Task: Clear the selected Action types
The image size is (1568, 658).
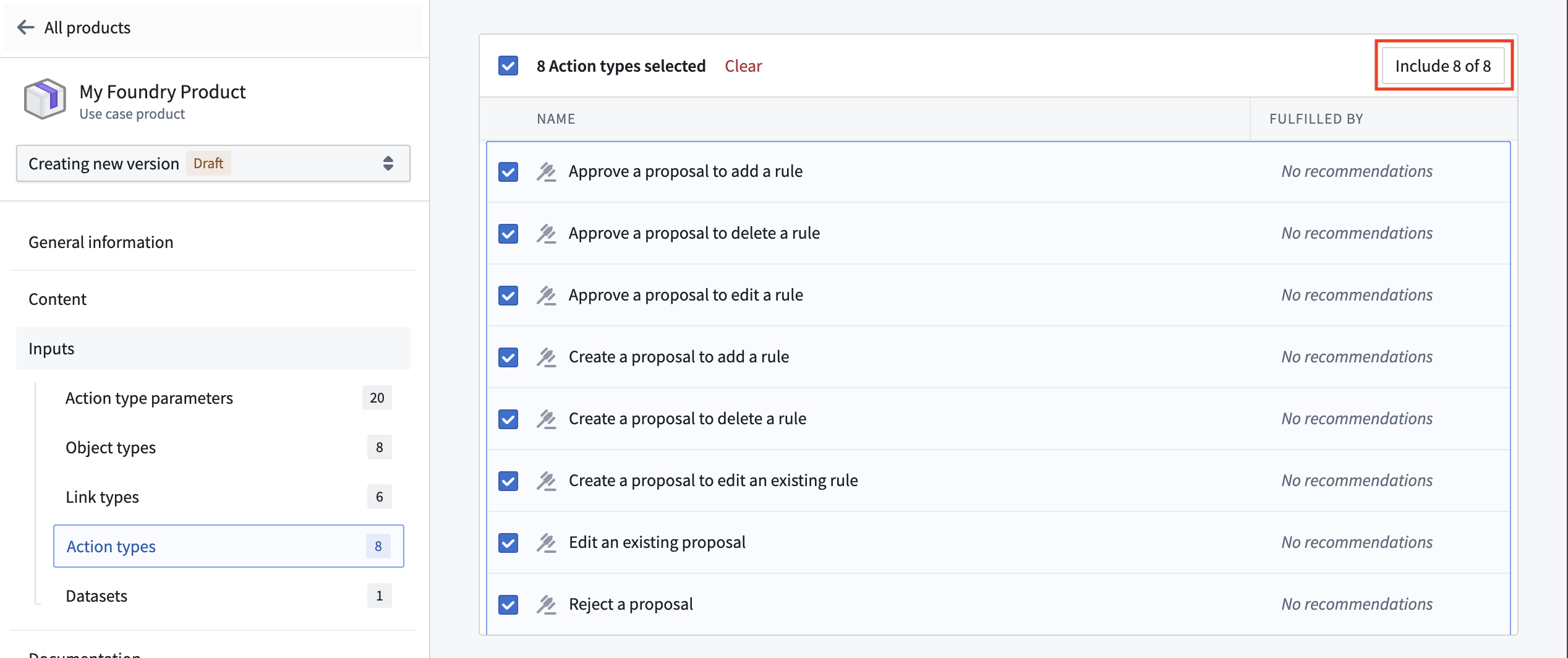Action: click(743, 66)
